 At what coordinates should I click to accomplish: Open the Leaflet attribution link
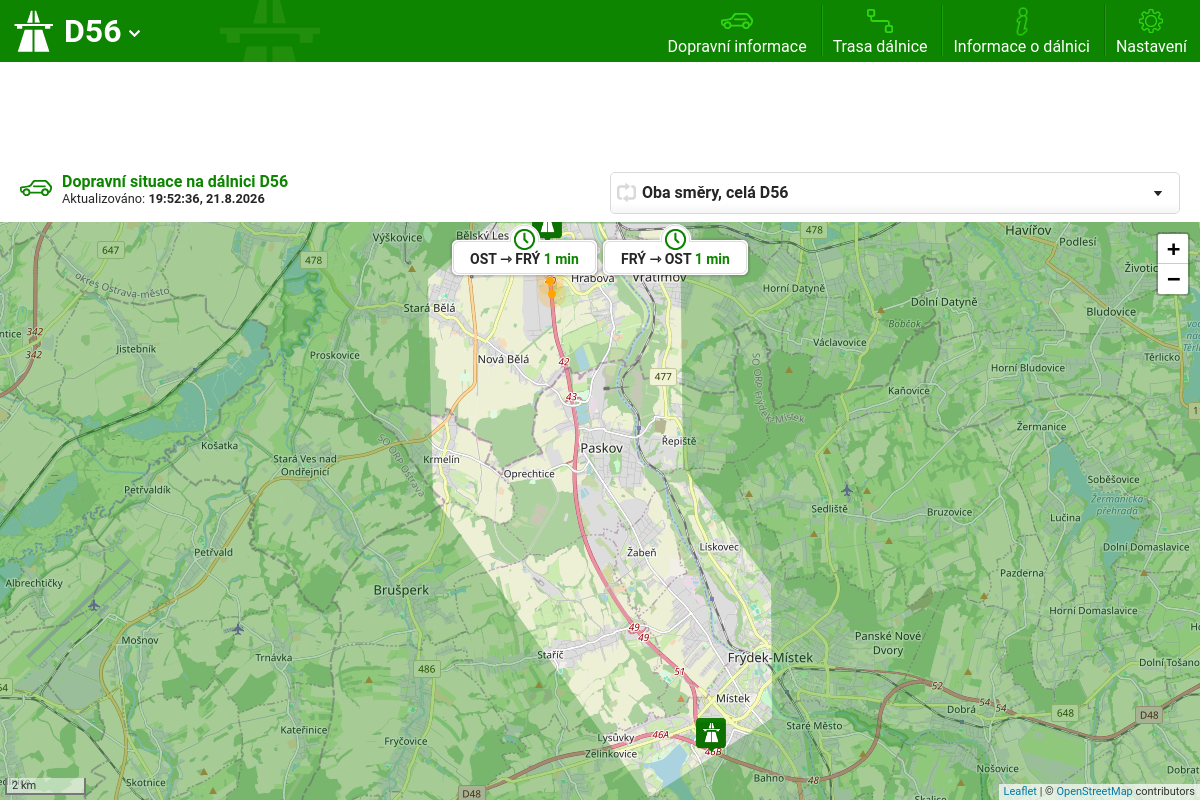coord(1020,791)
